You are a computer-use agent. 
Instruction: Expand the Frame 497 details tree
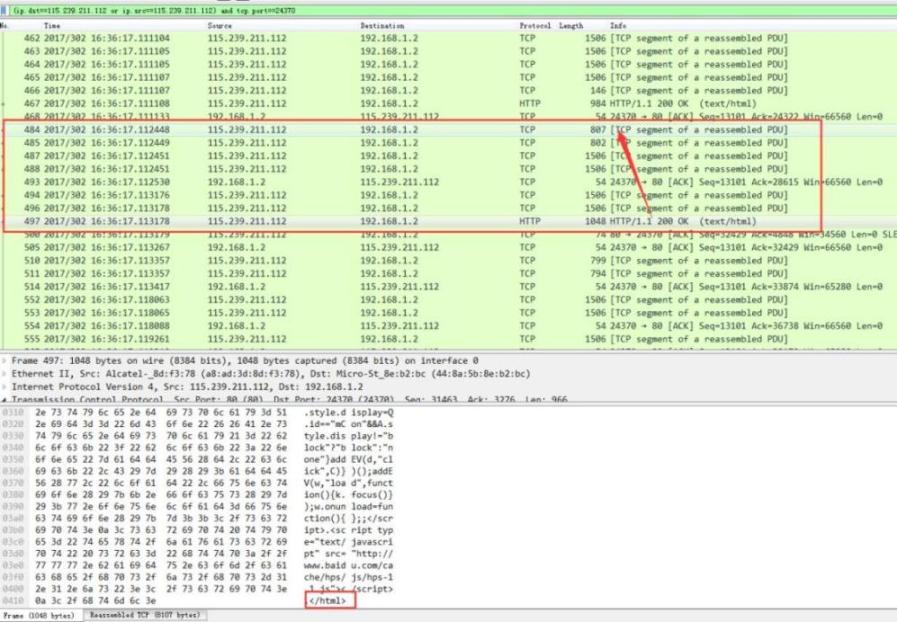(5, 360)
